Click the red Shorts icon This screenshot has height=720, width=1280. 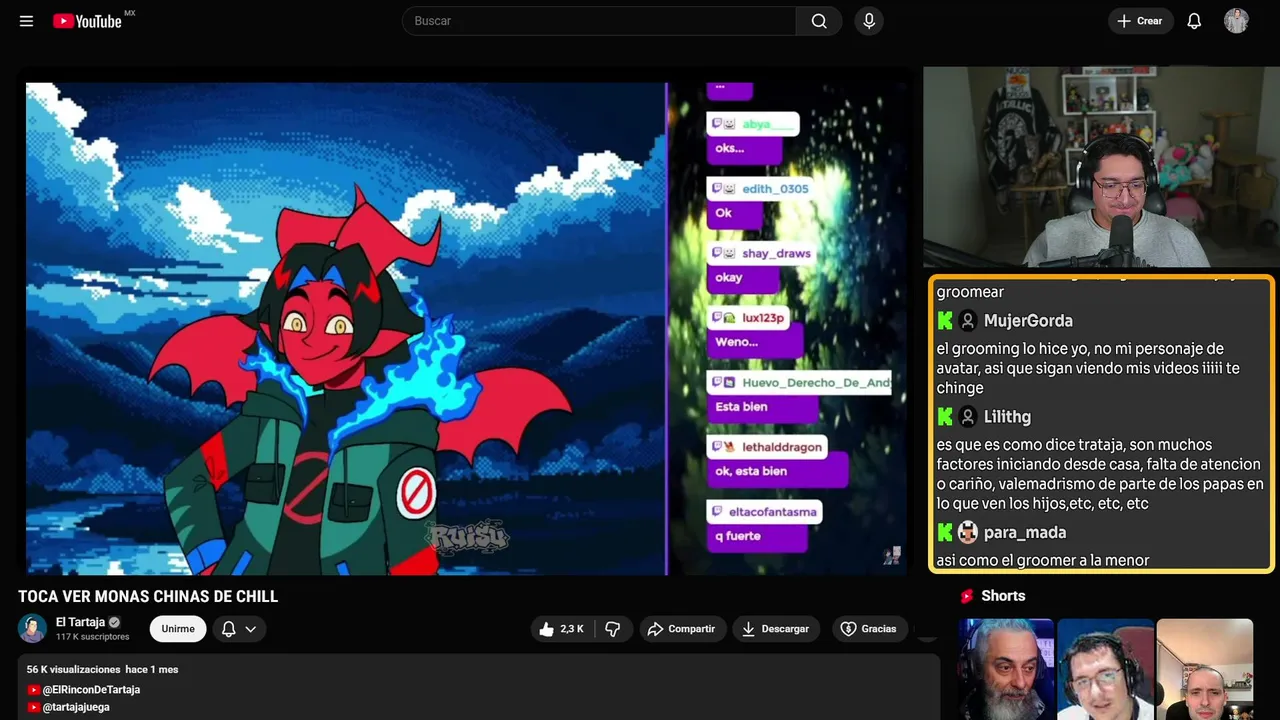(x=967, y=596)
